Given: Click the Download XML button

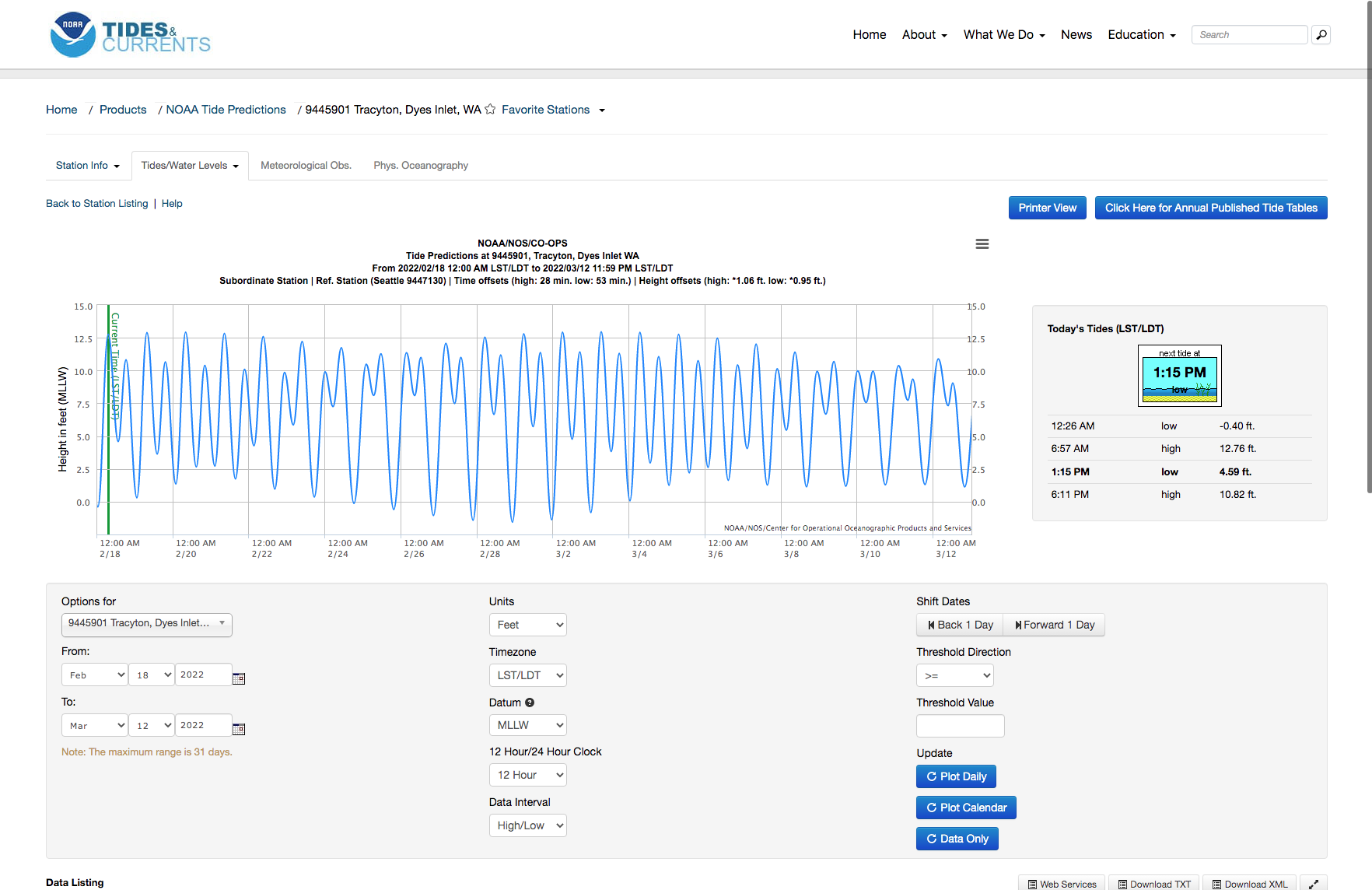Looking at the screenshot, I should click(1250, 884).
